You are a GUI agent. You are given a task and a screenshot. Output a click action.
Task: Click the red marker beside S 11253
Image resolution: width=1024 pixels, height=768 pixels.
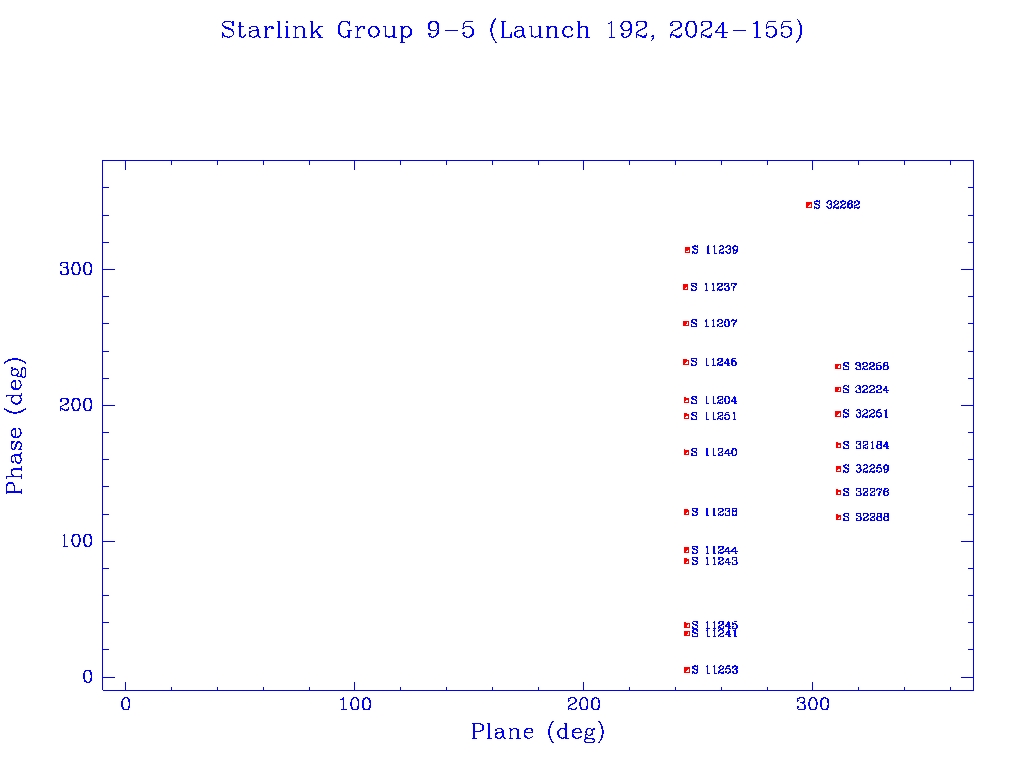click(687, 670)
